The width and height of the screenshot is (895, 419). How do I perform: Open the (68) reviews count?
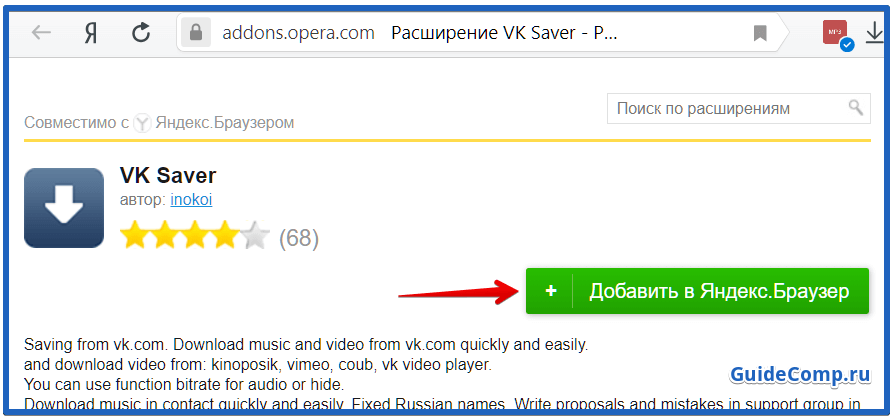pos(299,238)
